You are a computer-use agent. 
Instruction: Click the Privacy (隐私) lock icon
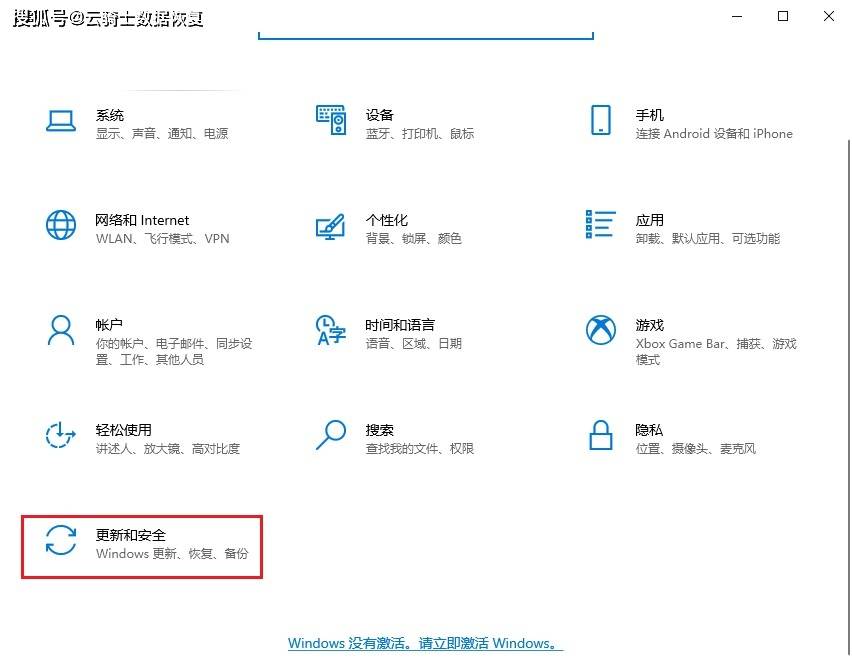[600, 435]
